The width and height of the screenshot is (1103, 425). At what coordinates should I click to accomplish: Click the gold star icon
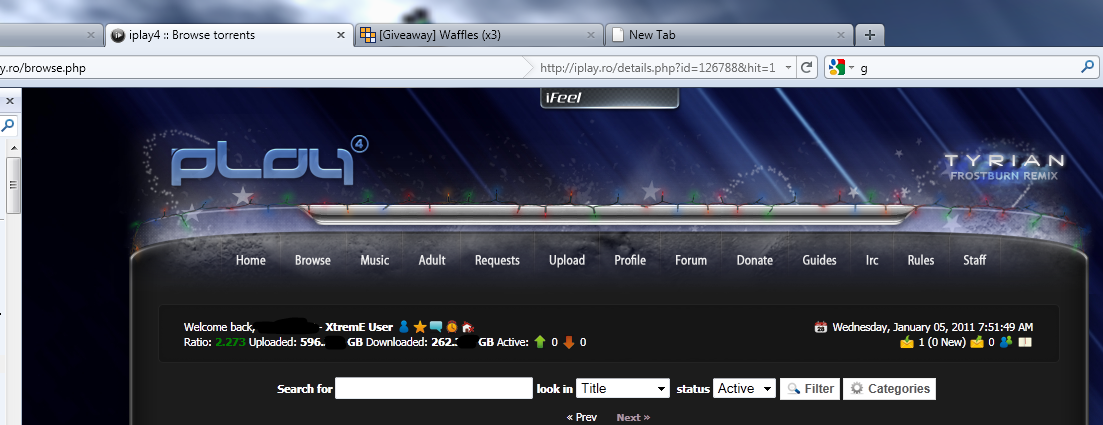coord(420,326)
